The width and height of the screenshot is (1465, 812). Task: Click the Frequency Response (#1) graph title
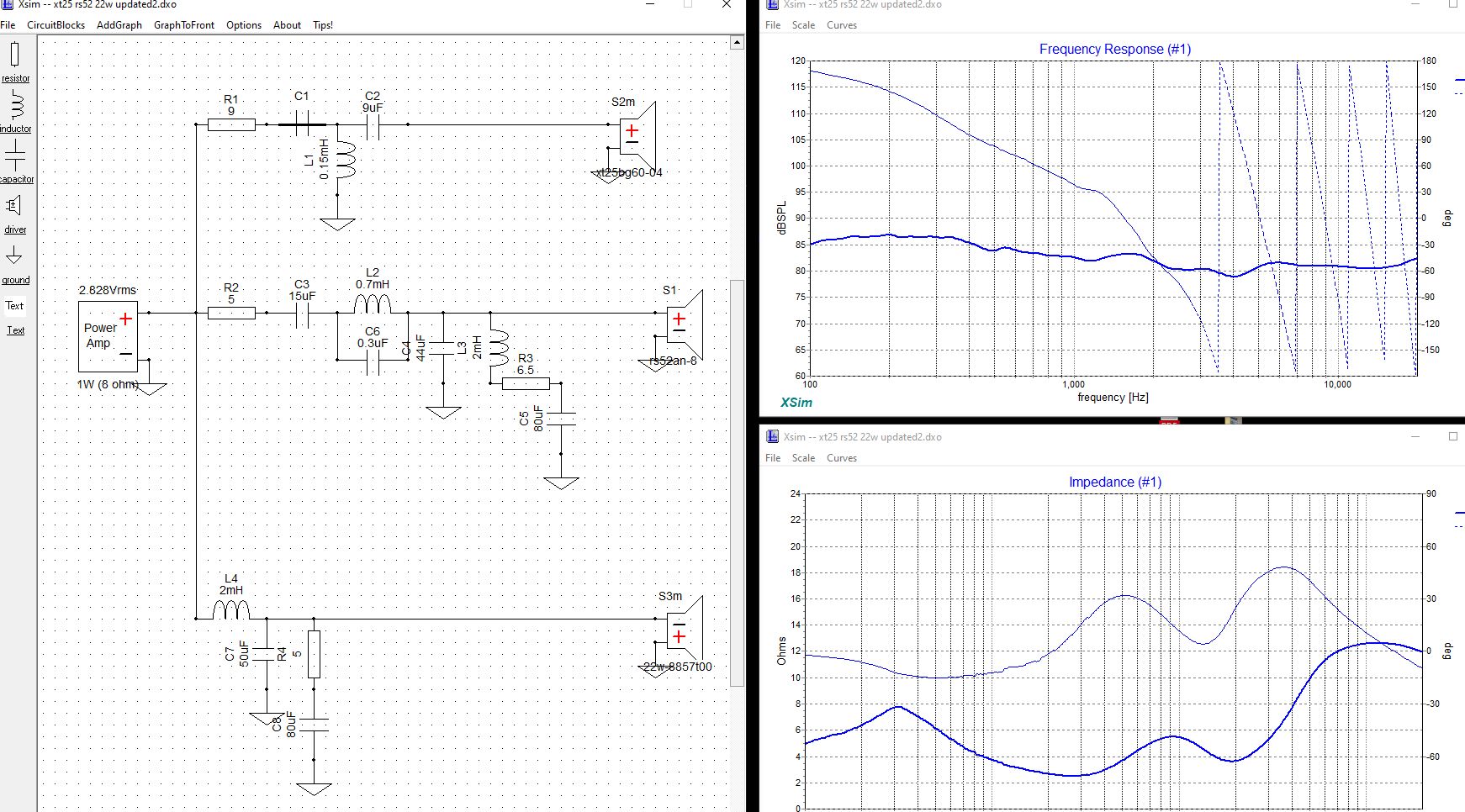pos(1115,49)
